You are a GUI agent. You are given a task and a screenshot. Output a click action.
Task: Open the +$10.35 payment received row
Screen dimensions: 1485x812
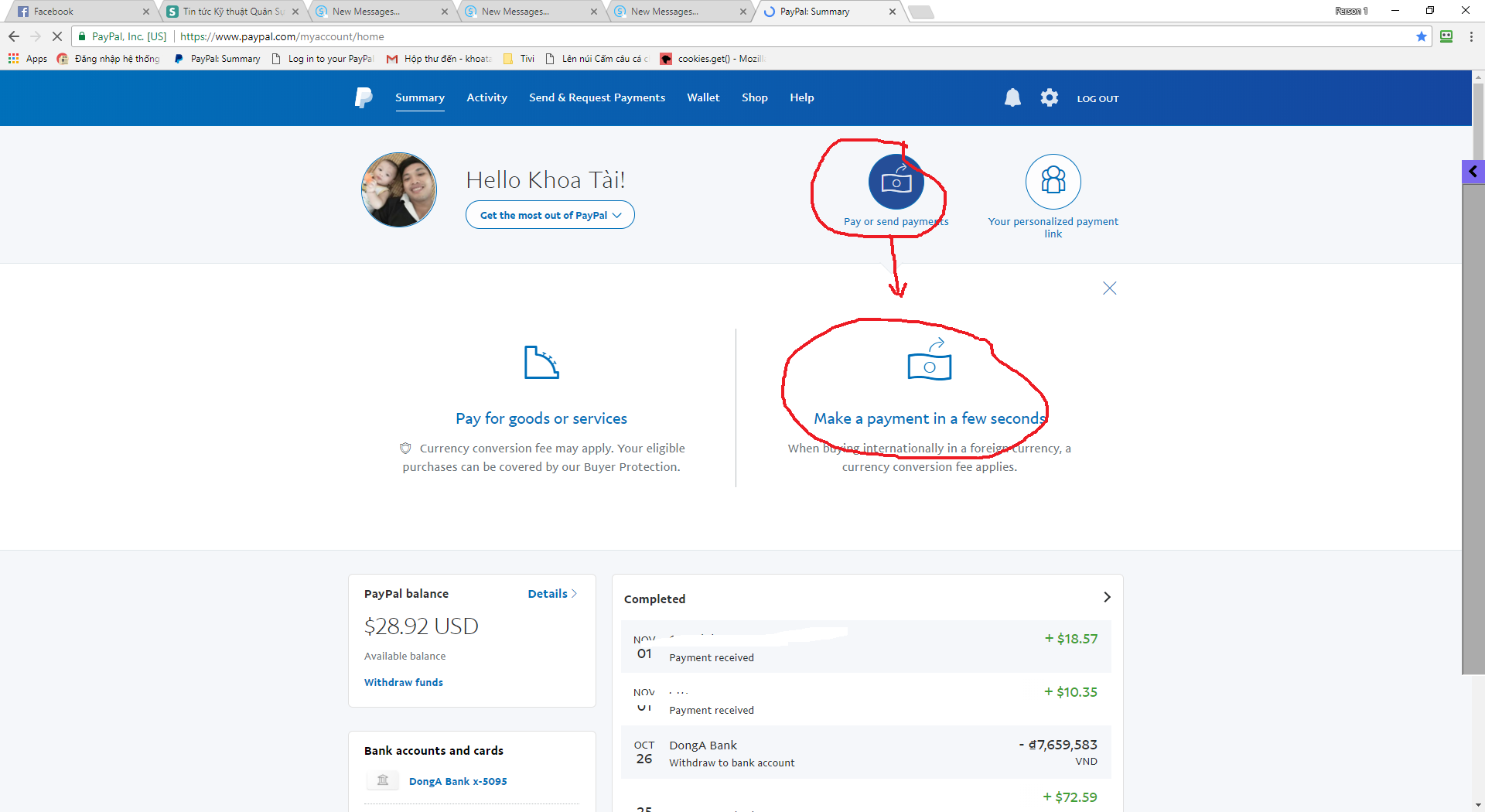point(865,699)
